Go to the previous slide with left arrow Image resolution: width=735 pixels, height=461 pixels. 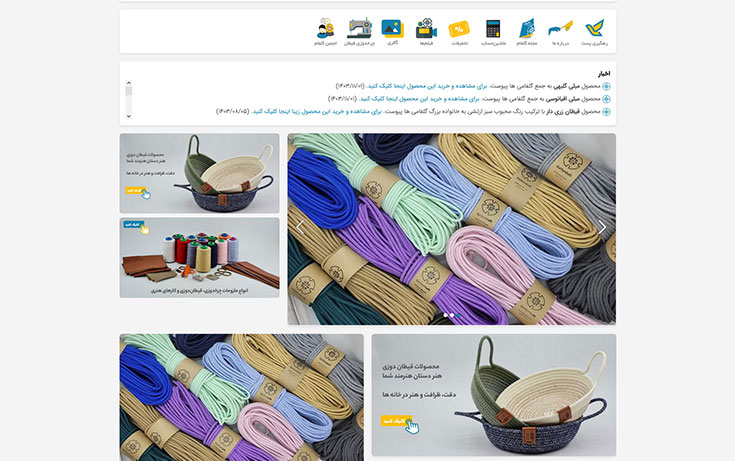(300, 227)
